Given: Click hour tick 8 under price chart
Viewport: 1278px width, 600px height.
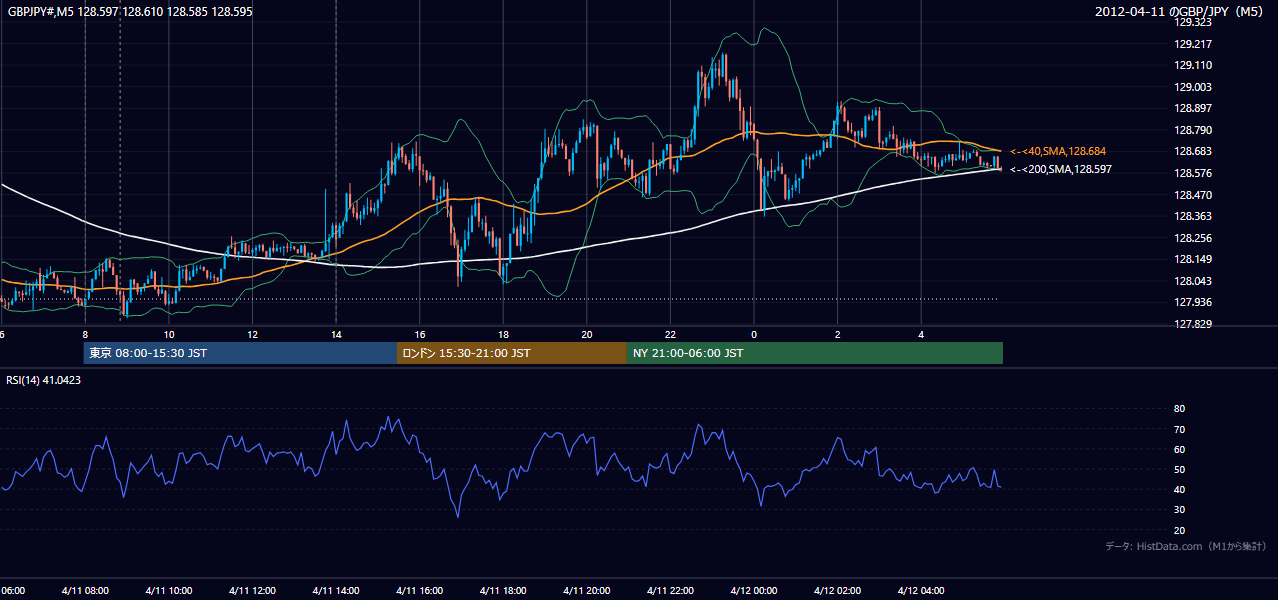Looking at the screenshot, I should click(85, 334).
